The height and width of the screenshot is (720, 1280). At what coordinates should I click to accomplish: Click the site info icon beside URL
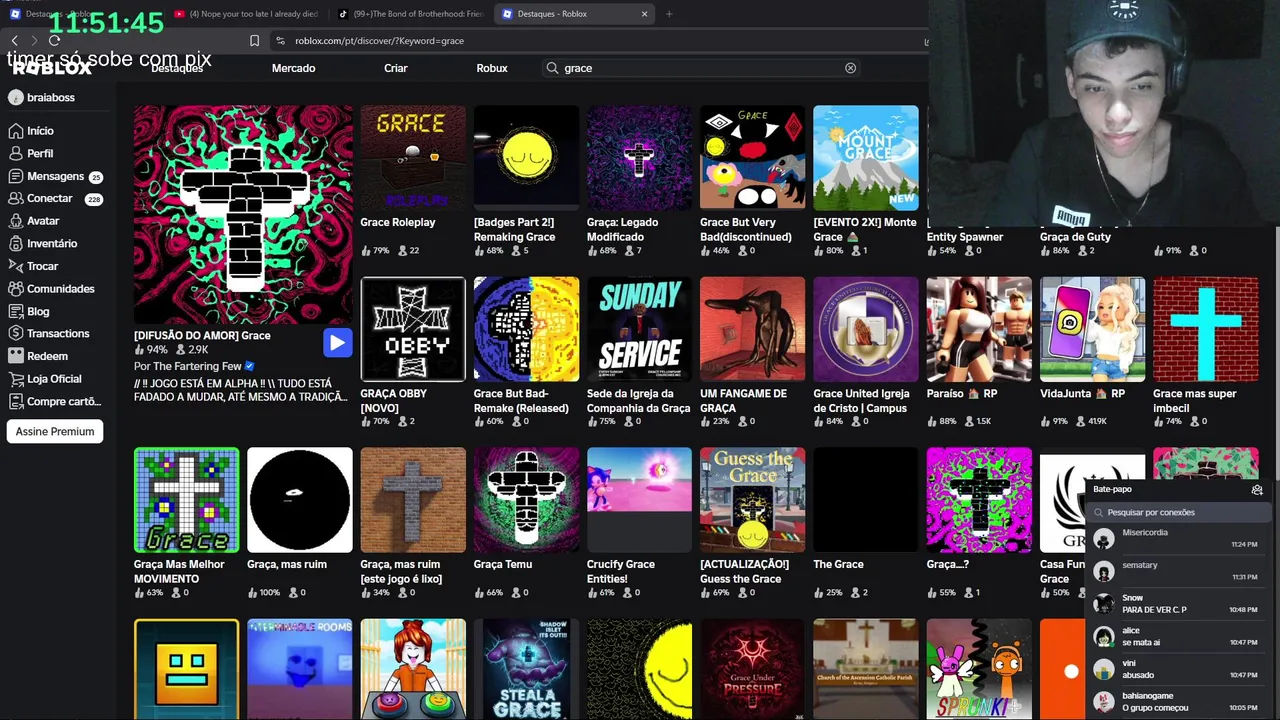point(280,41)
